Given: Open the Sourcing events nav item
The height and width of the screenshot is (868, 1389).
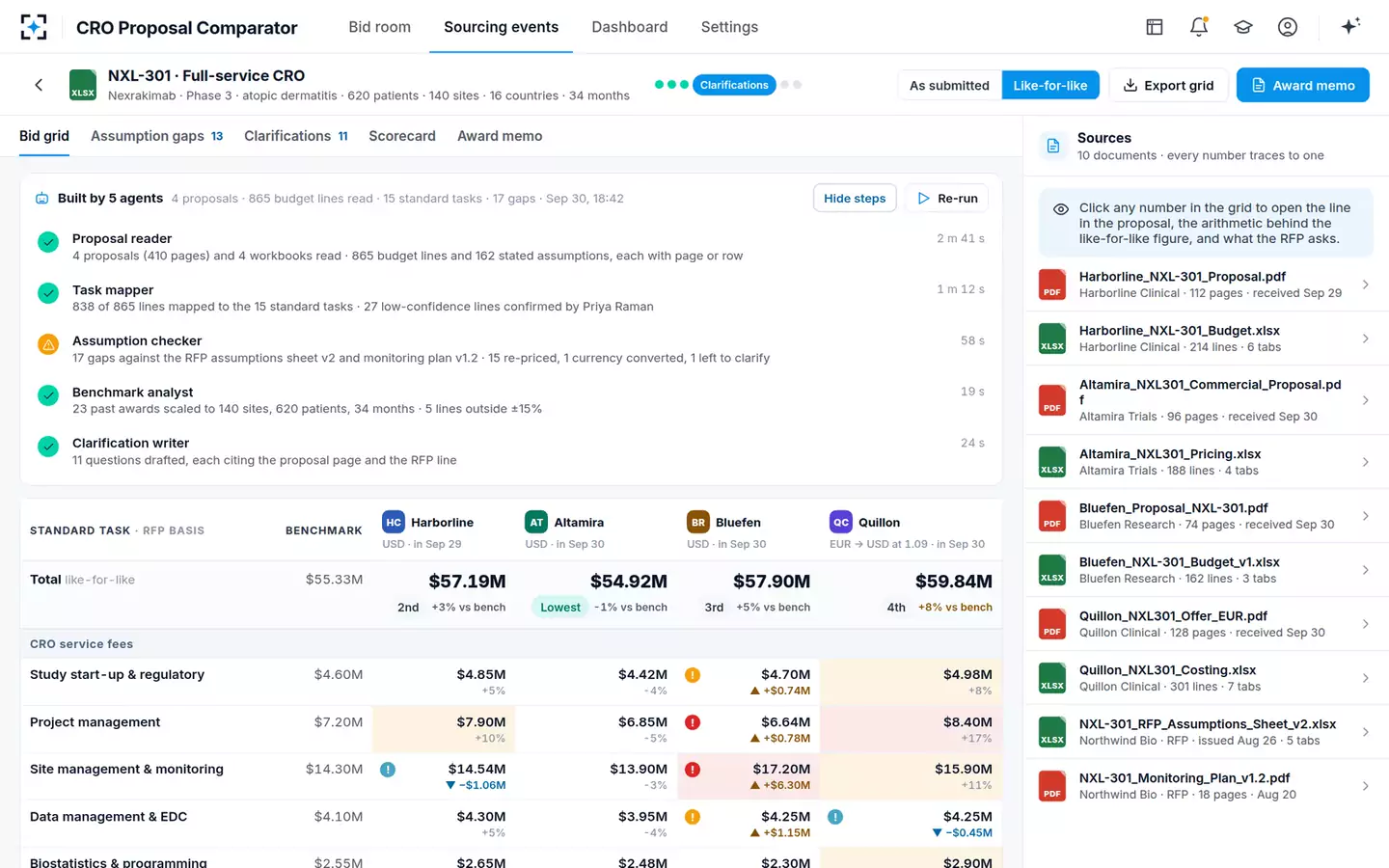Looking at the screenshot, I should (x=501, y=27).
